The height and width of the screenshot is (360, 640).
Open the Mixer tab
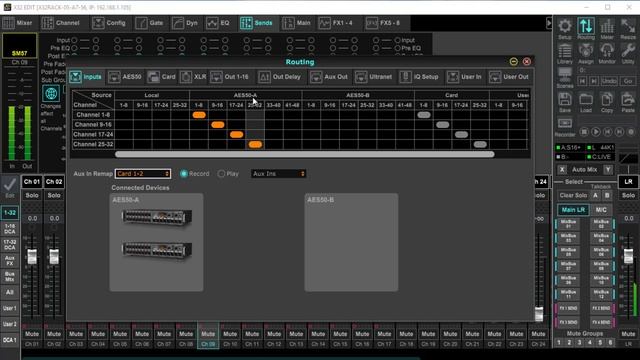point(18,23)
